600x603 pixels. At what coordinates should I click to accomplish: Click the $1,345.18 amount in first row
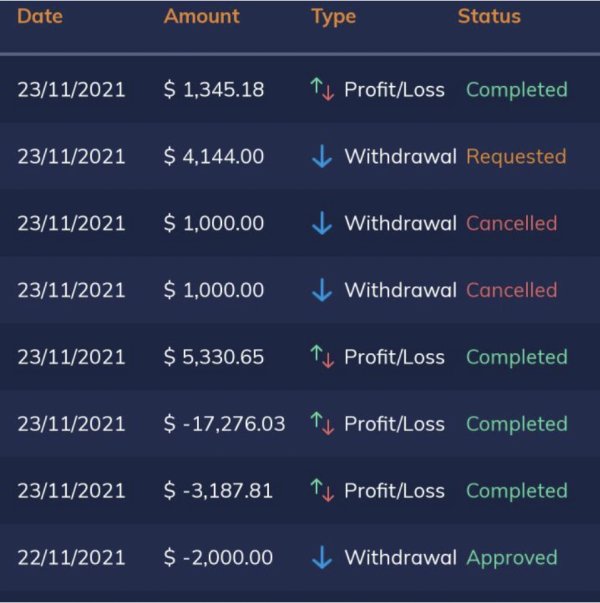tap(214, 90)
